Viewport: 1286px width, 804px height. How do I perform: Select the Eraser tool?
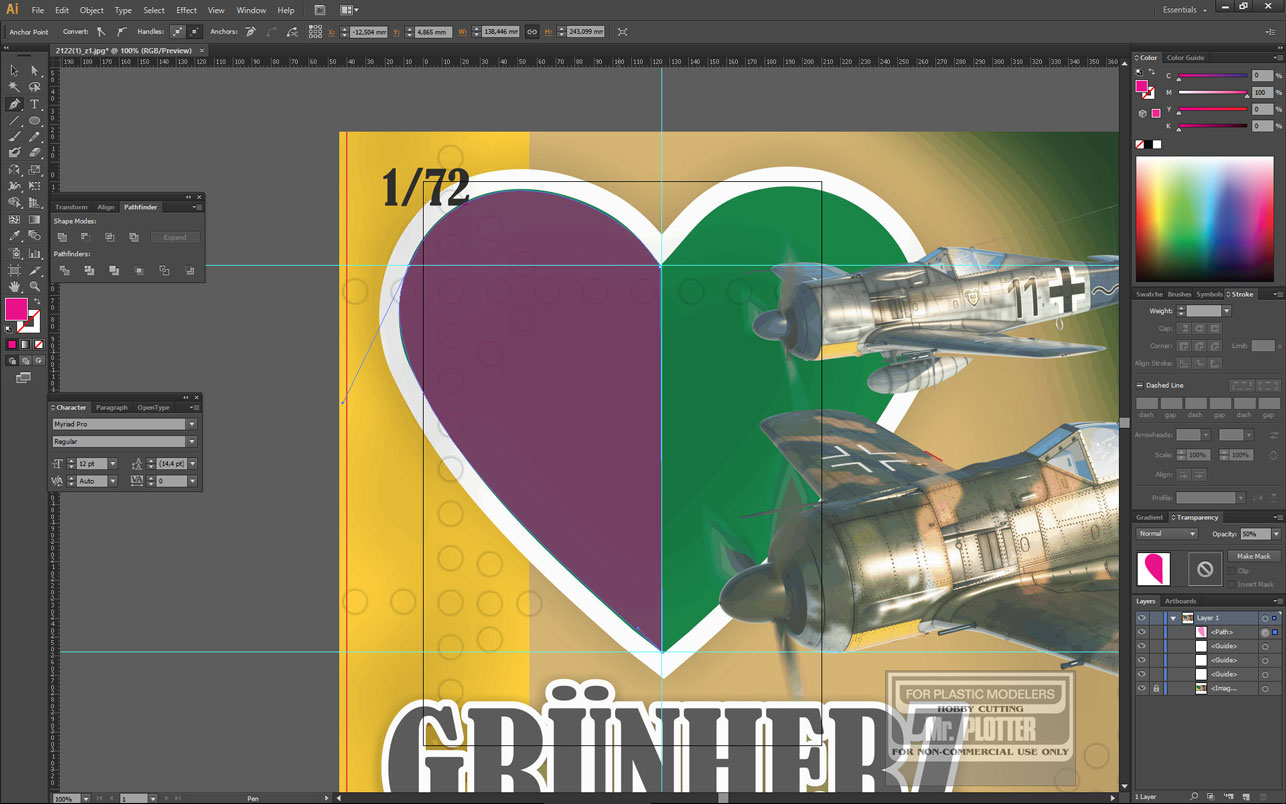(x=34, y=153)
